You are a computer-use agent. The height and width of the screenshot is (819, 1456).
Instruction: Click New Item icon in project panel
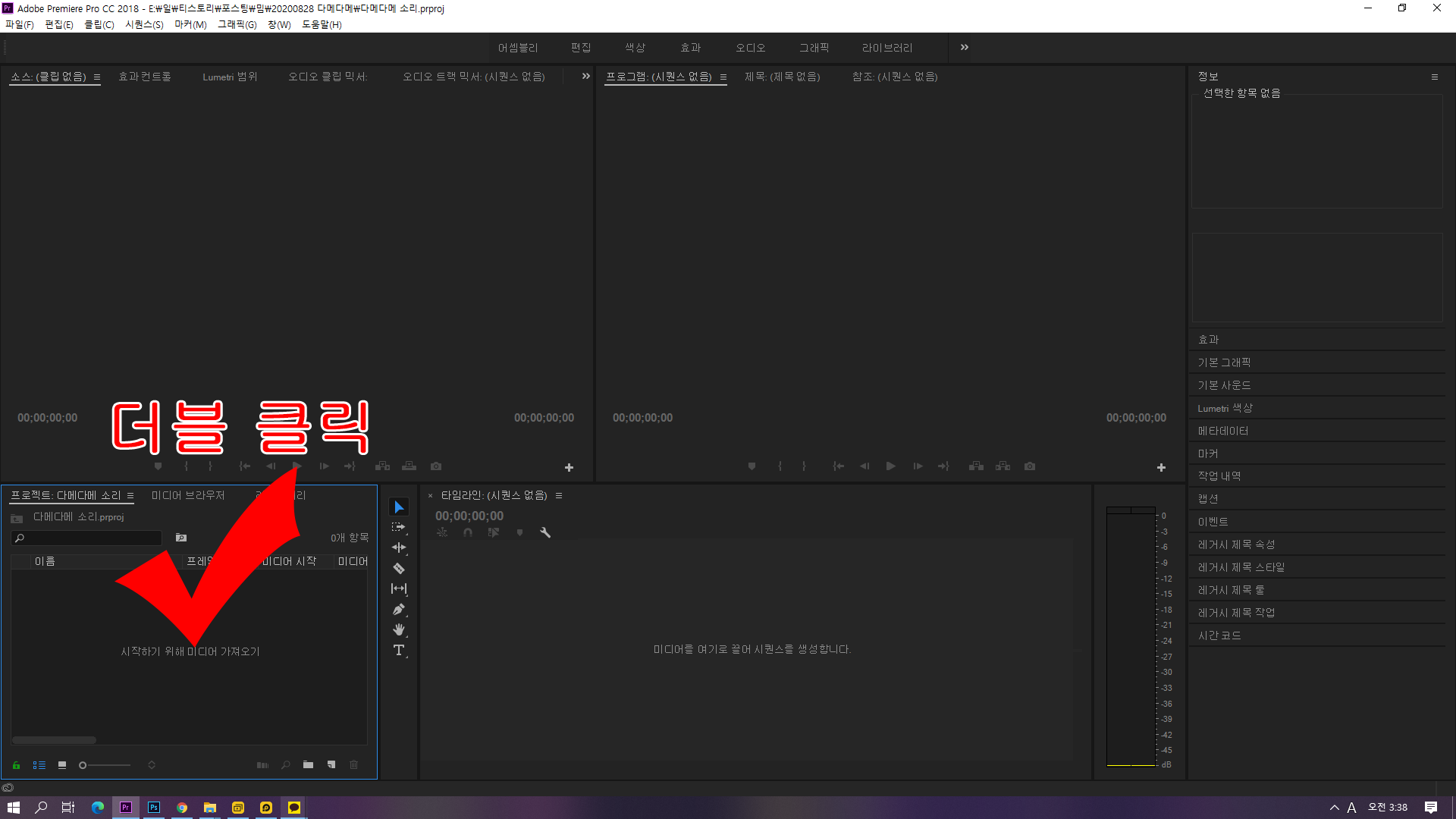click(331, 765)
